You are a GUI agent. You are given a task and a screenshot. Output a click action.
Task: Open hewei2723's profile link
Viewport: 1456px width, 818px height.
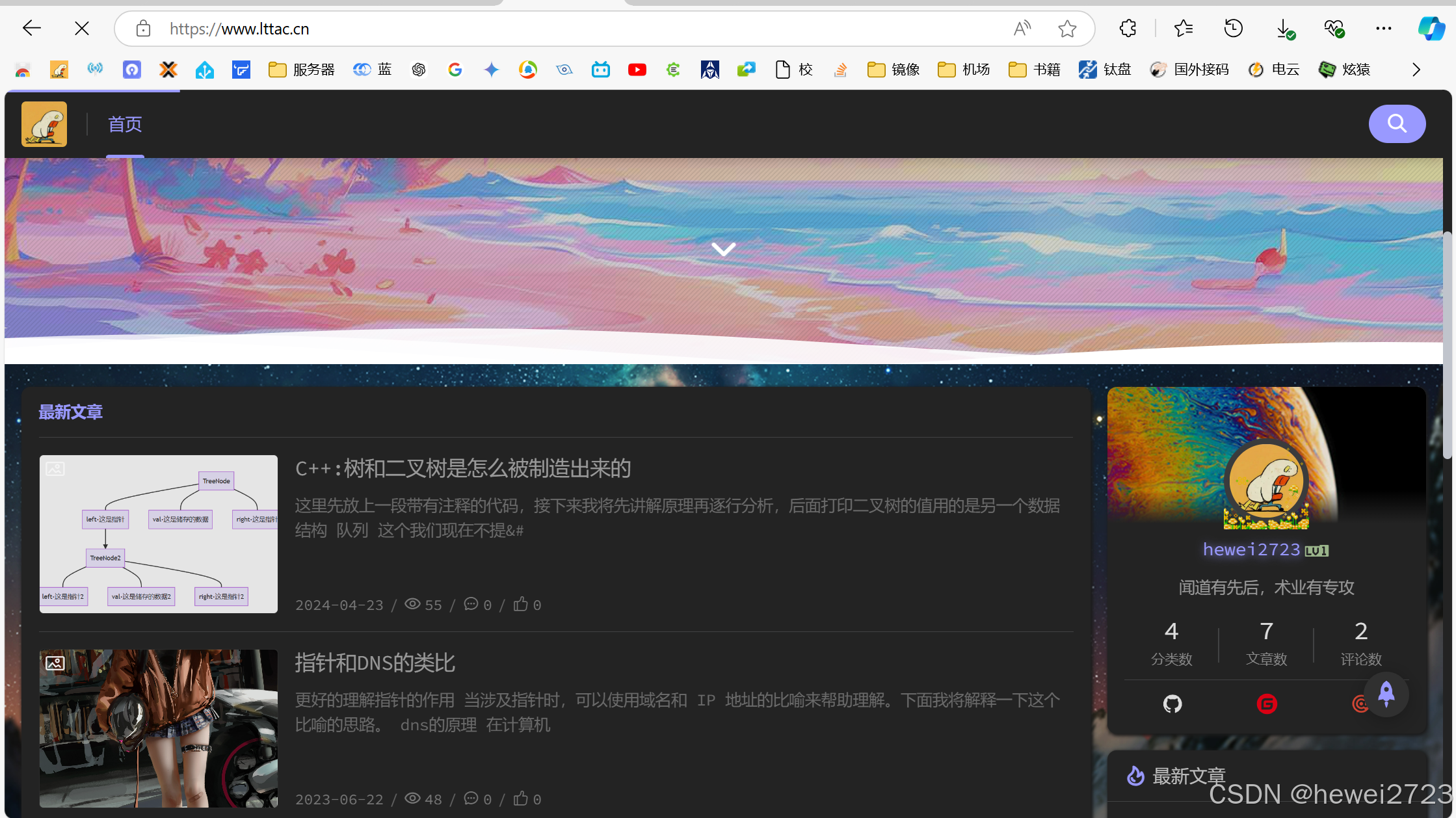[x=1251, y=549]
